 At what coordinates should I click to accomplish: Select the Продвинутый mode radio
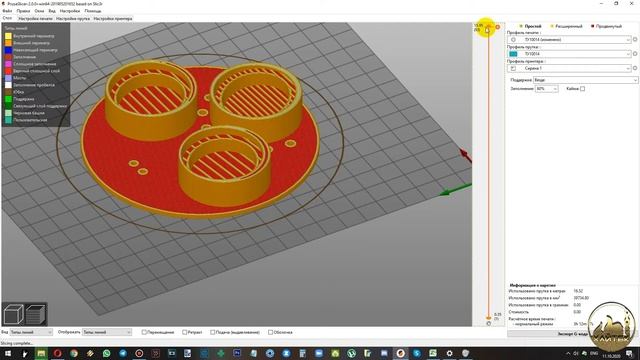pos(593,26)
